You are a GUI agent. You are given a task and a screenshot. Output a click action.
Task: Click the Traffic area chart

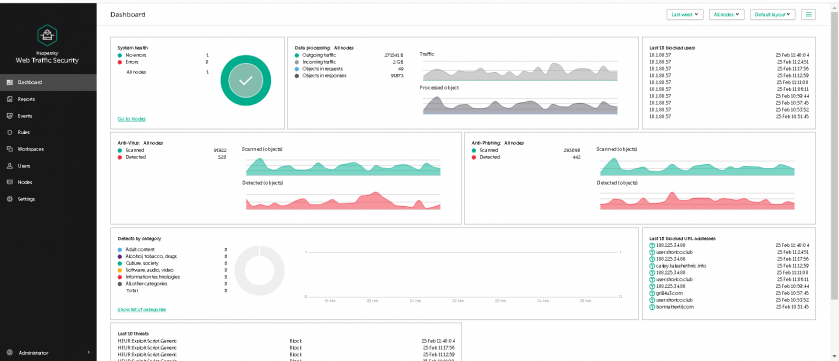pyautogui.click(x=520, y=71)
